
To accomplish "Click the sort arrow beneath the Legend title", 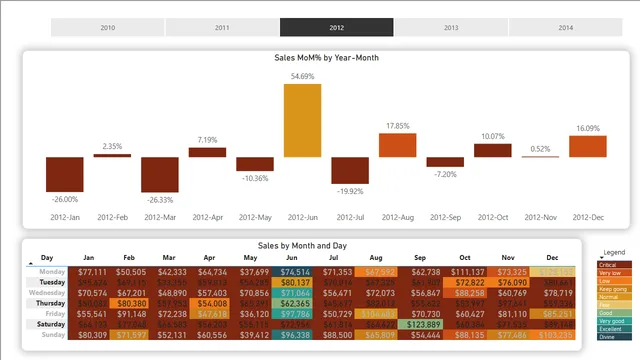I will click(x=602, y=258).
